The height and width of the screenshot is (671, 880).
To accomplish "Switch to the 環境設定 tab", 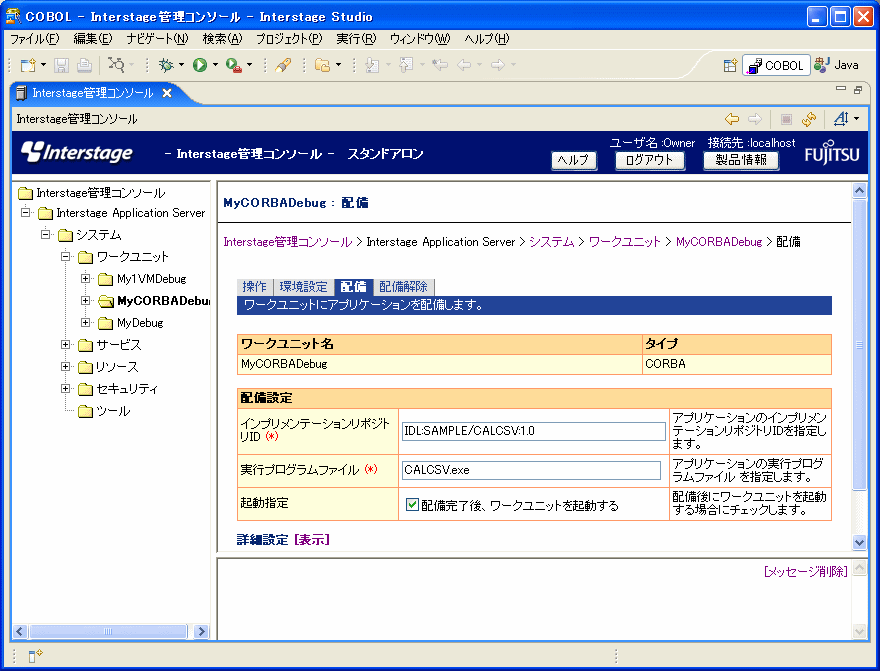I will pos(303,287).
